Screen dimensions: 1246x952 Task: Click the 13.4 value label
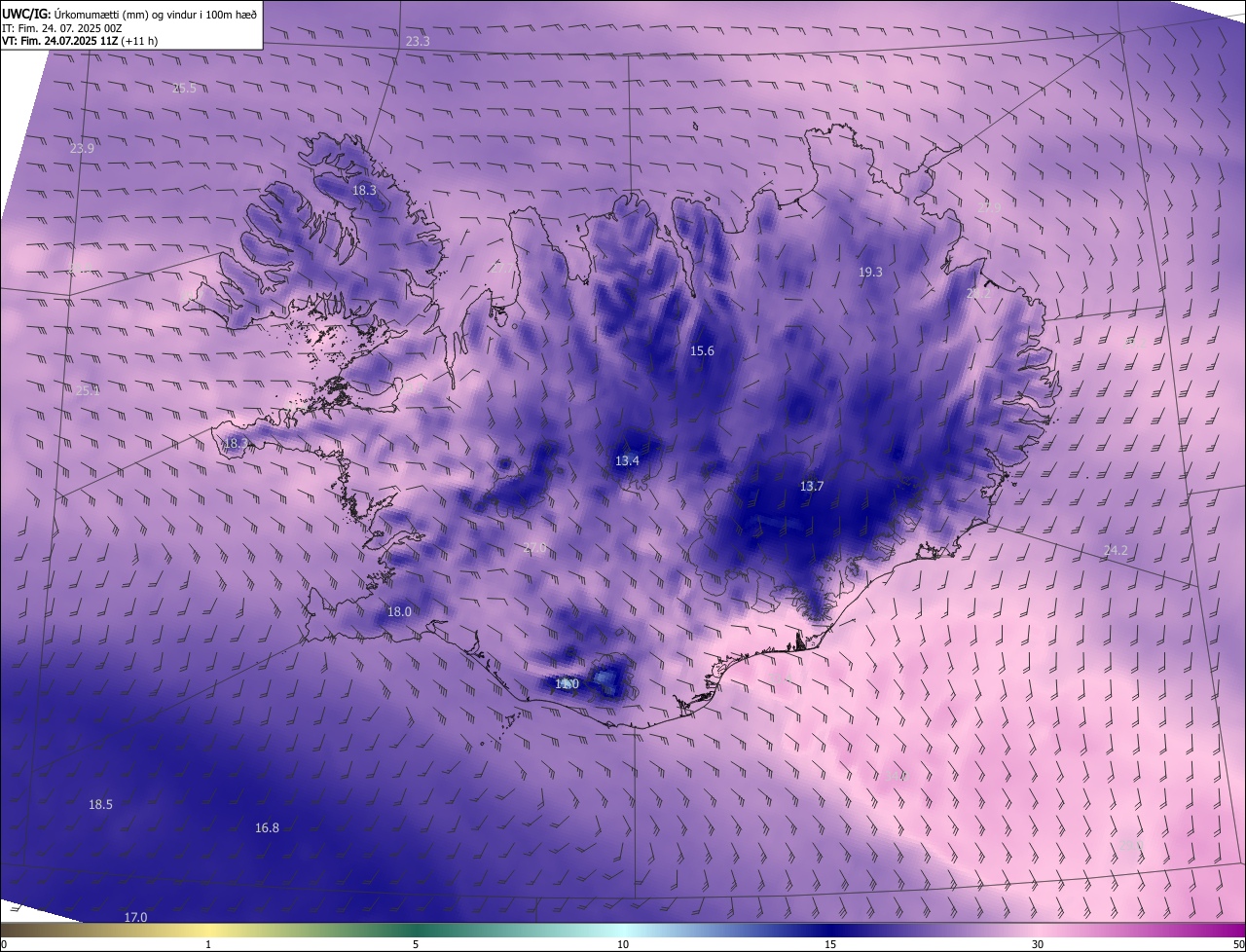[627, 461]
